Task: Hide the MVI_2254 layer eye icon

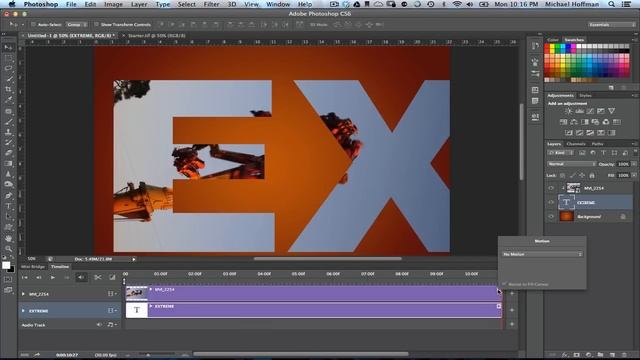Action: pos(551,188)
